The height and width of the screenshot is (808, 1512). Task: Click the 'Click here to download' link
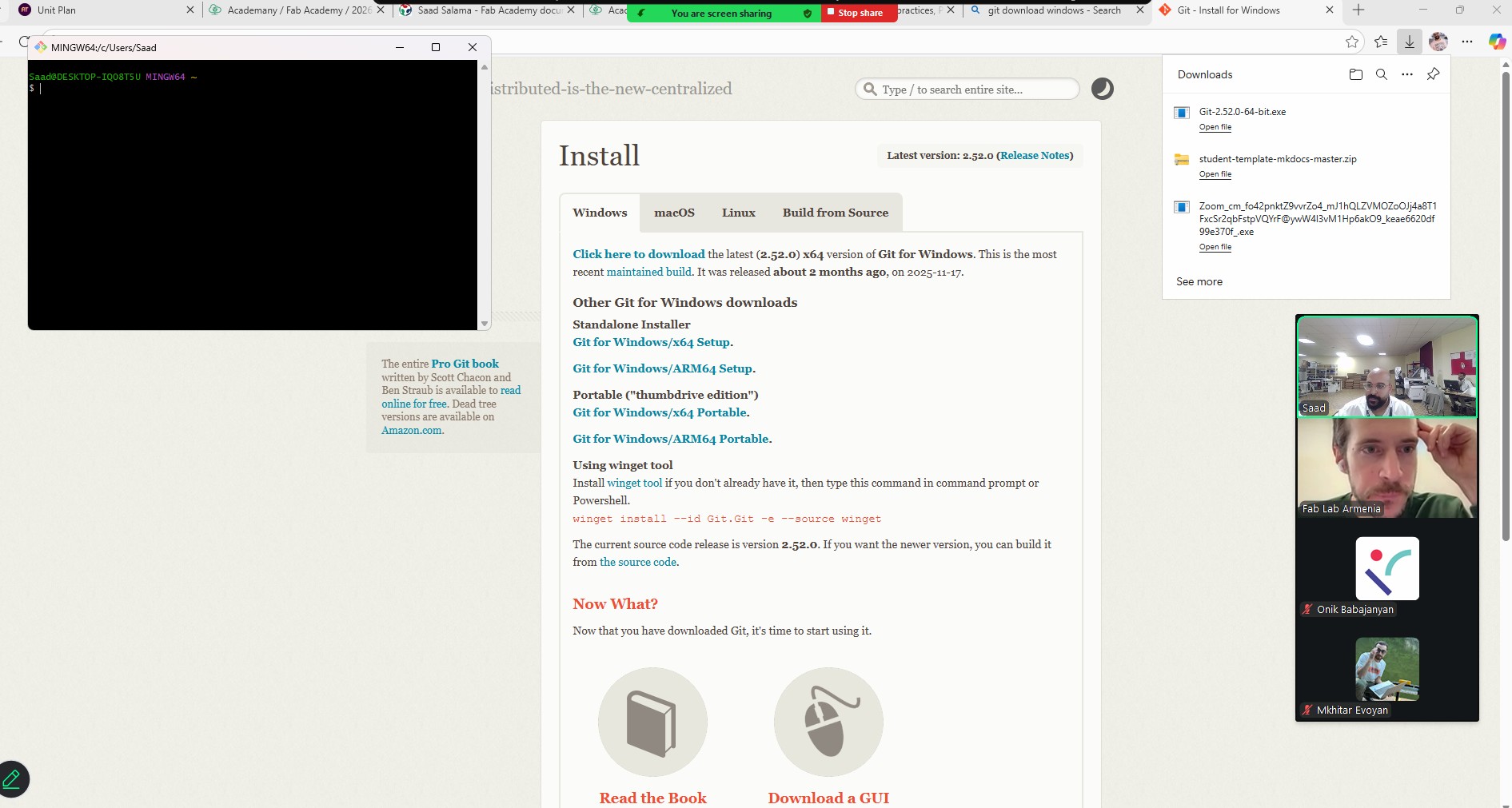pos(639,254)
